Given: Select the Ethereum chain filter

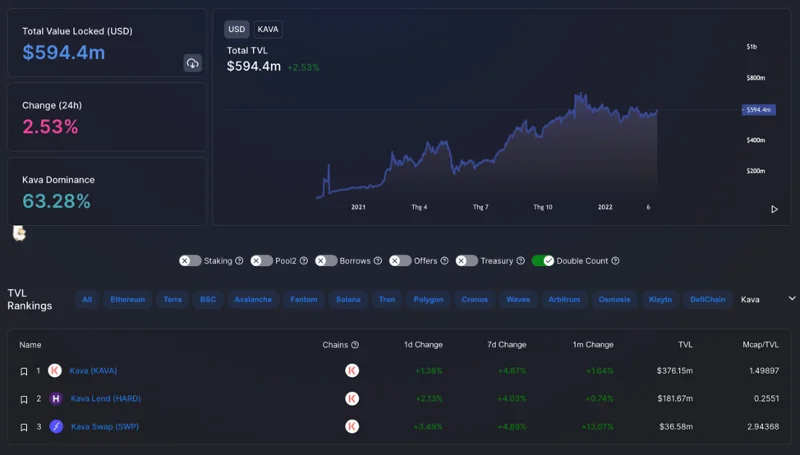Looking at the screenshot, I should (128, 299).
